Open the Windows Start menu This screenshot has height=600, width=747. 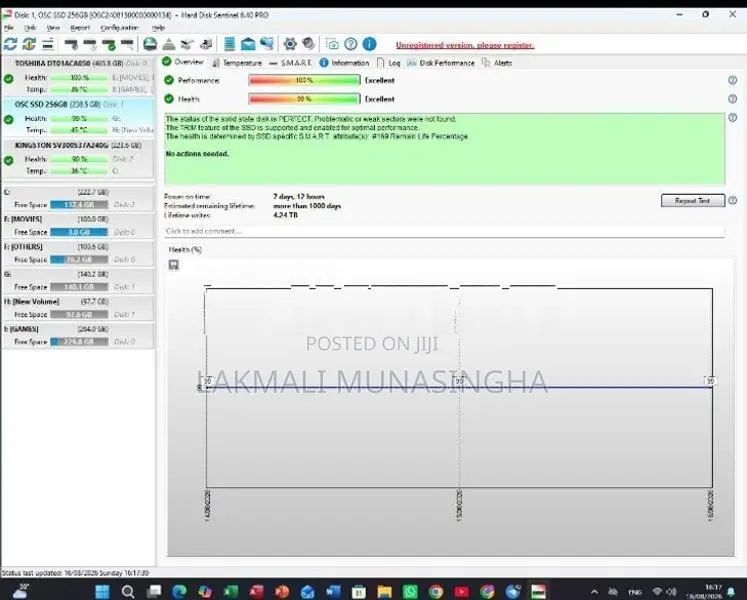(x=102, y=591)
